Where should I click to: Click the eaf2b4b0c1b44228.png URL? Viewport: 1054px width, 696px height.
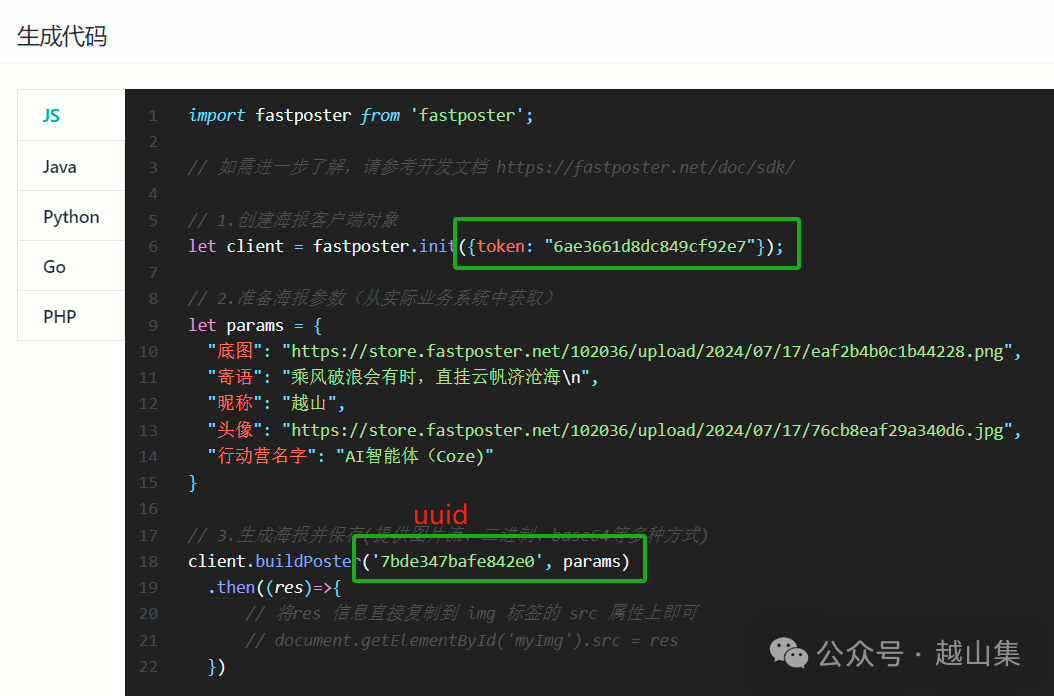[x=647, y=351]
